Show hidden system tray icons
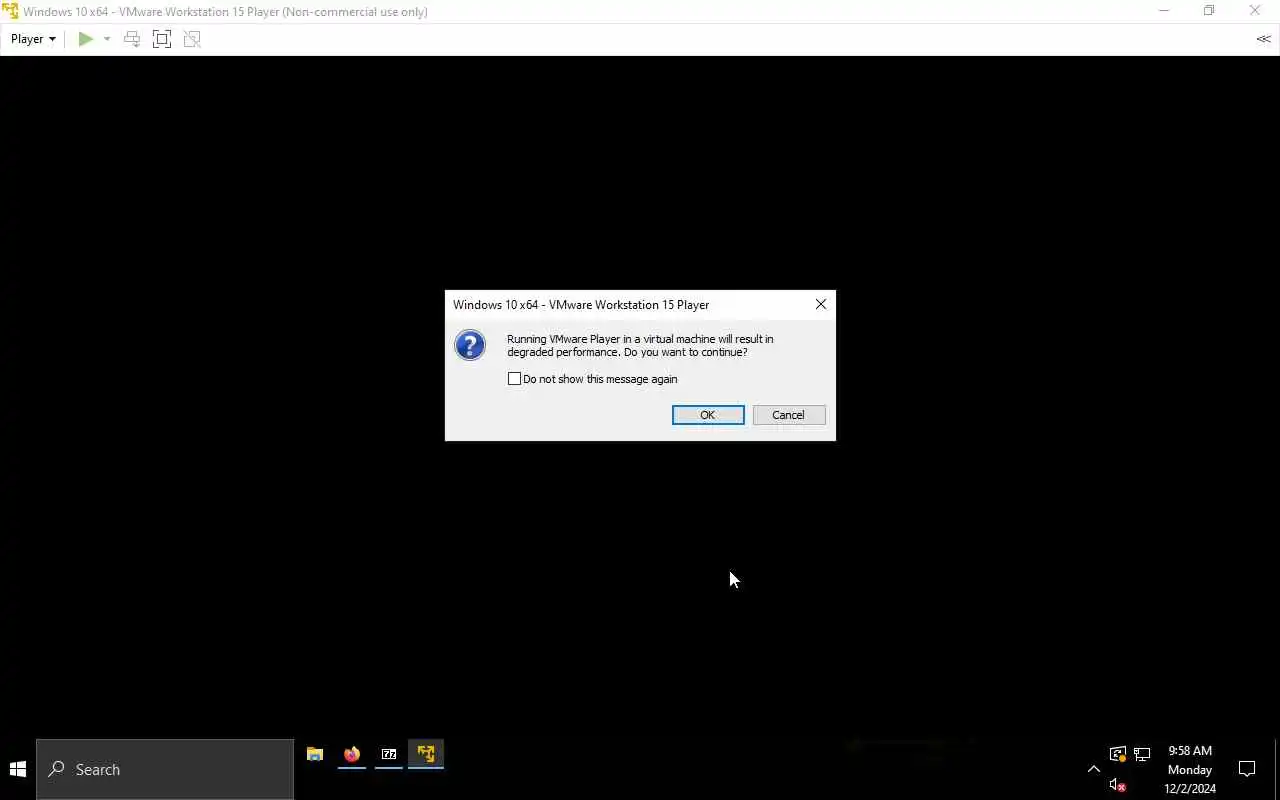1280x800 pixels. pos(1093,769)
